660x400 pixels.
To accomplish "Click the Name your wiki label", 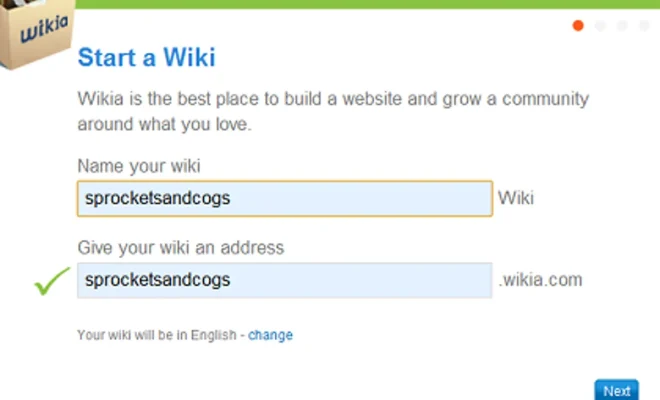I will (139, 166).
